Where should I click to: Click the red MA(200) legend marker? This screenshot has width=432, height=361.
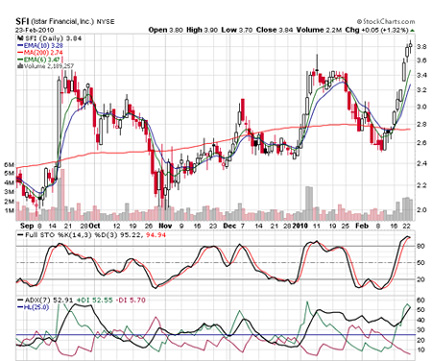(x=20, y=52)
